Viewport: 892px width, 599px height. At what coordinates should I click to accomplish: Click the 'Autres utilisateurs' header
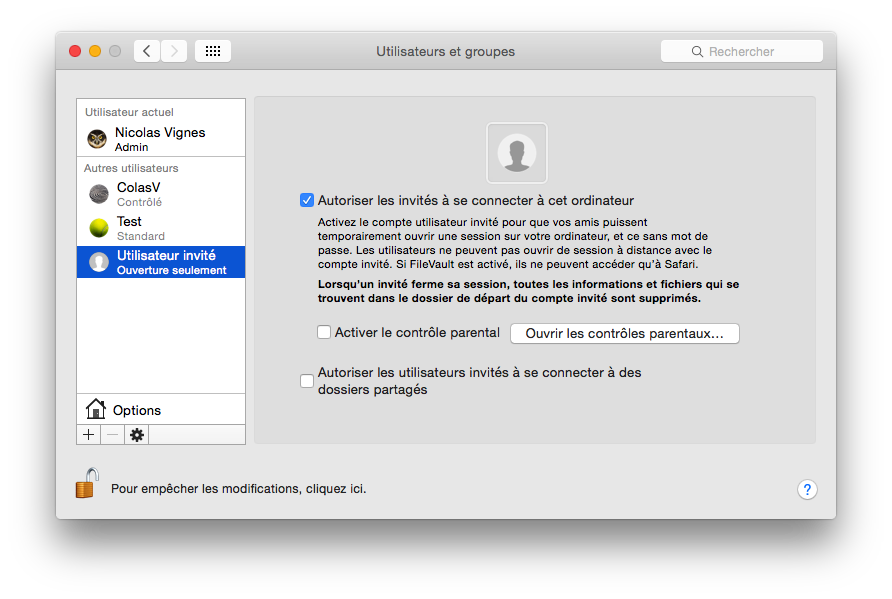pos(131,168)
